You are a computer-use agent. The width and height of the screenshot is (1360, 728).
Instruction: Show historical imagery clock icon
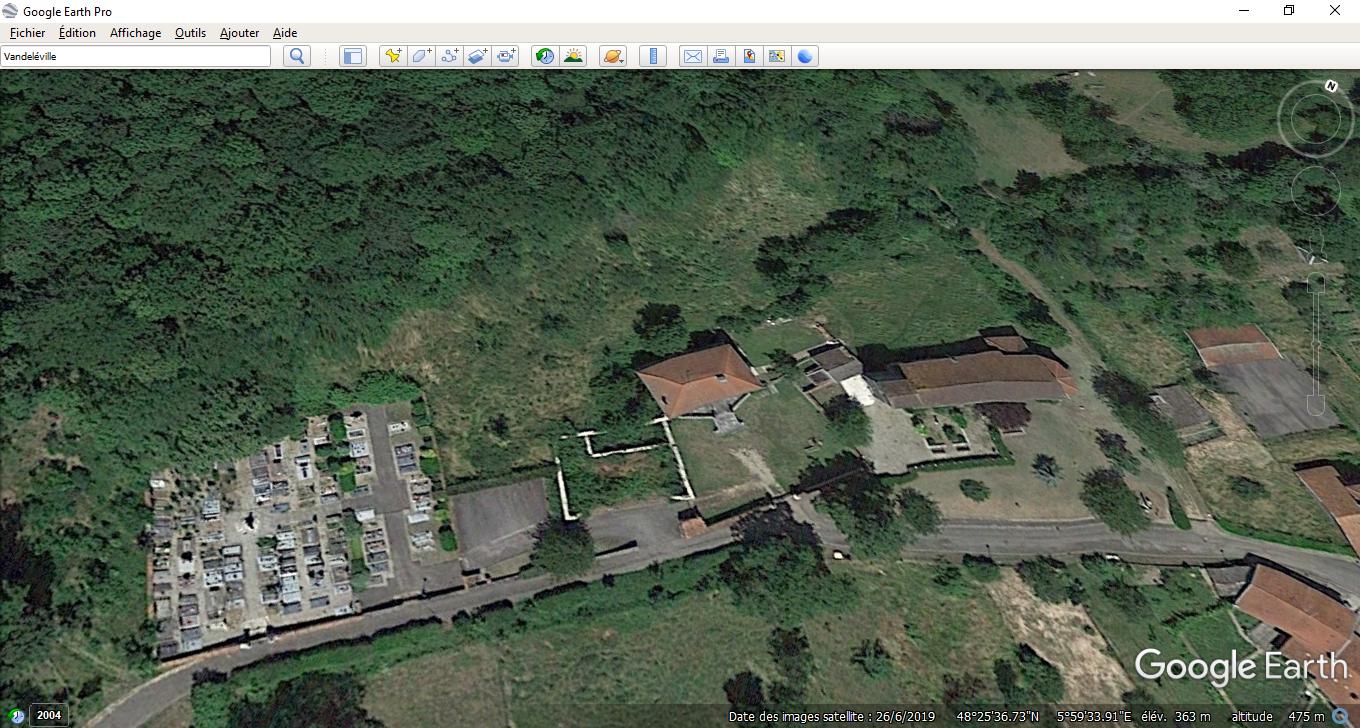545,56
